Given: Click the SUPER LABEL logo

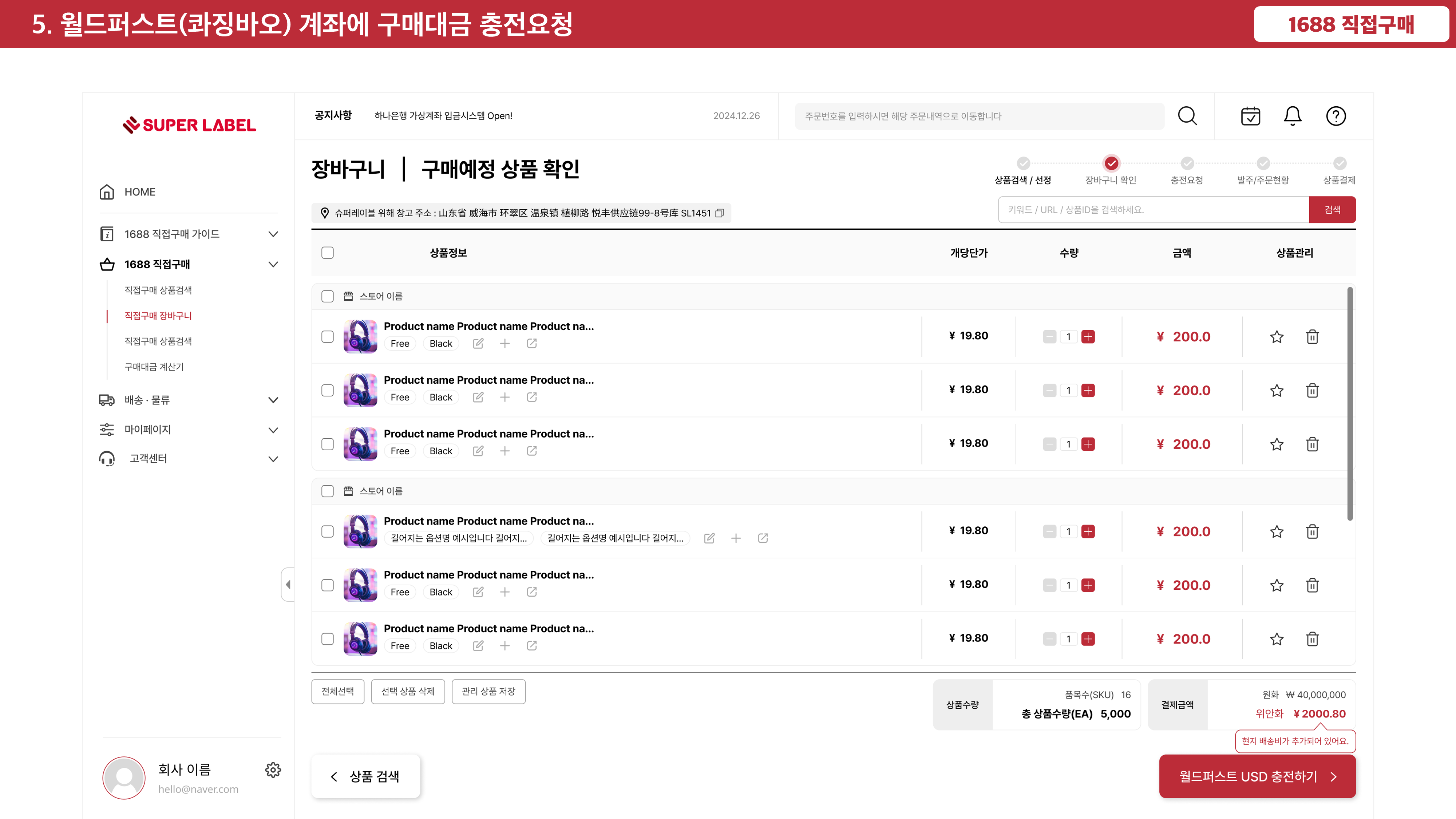Looking at the screenshot, I should click(x=189, y=125).
